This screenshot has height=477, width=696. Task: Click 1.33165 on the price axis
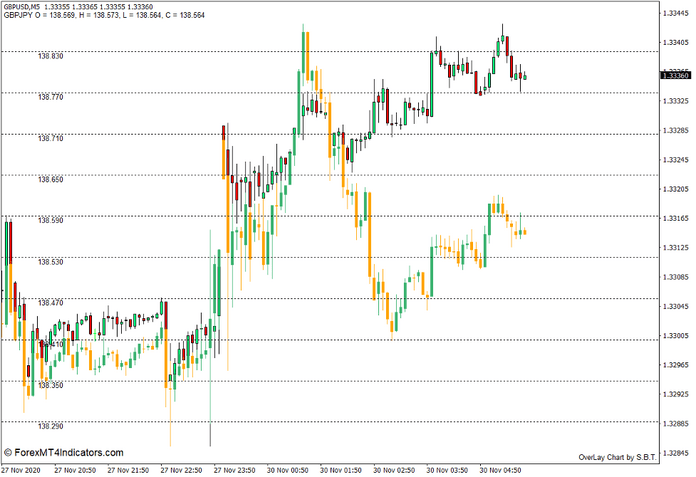pos(676,218)
